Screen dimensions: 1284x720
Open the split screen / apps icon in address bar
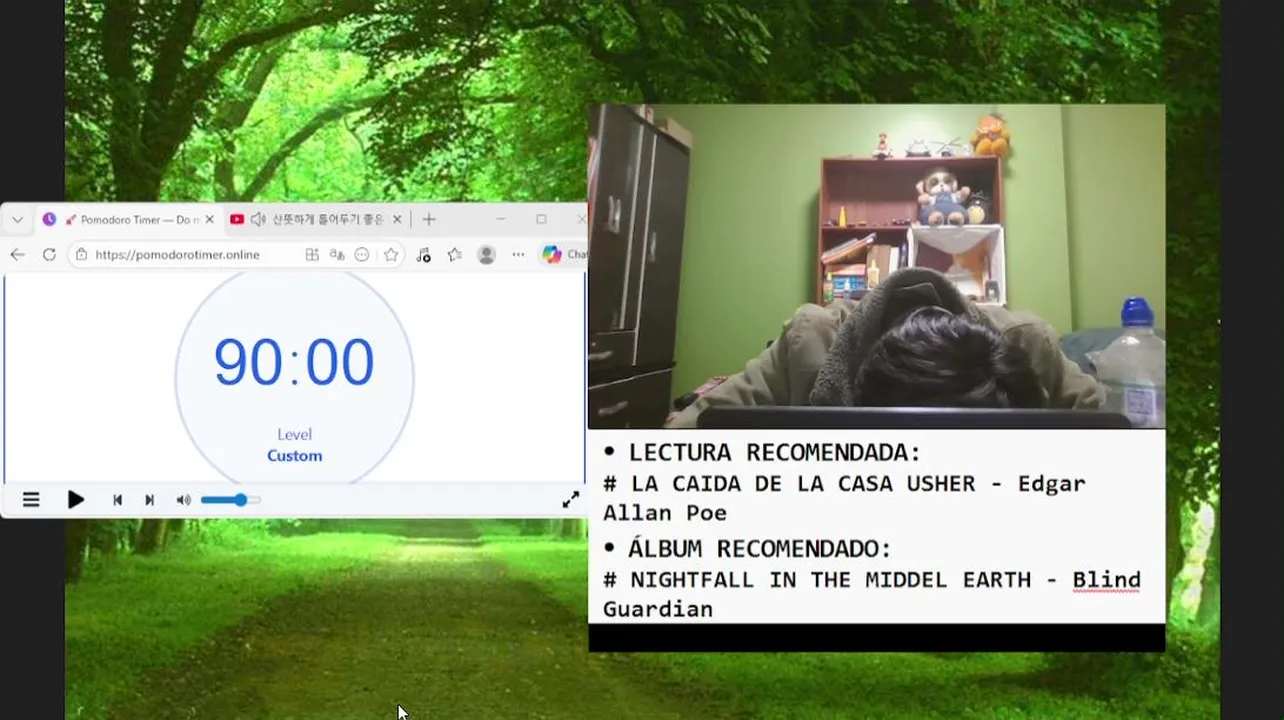(312, 255)
